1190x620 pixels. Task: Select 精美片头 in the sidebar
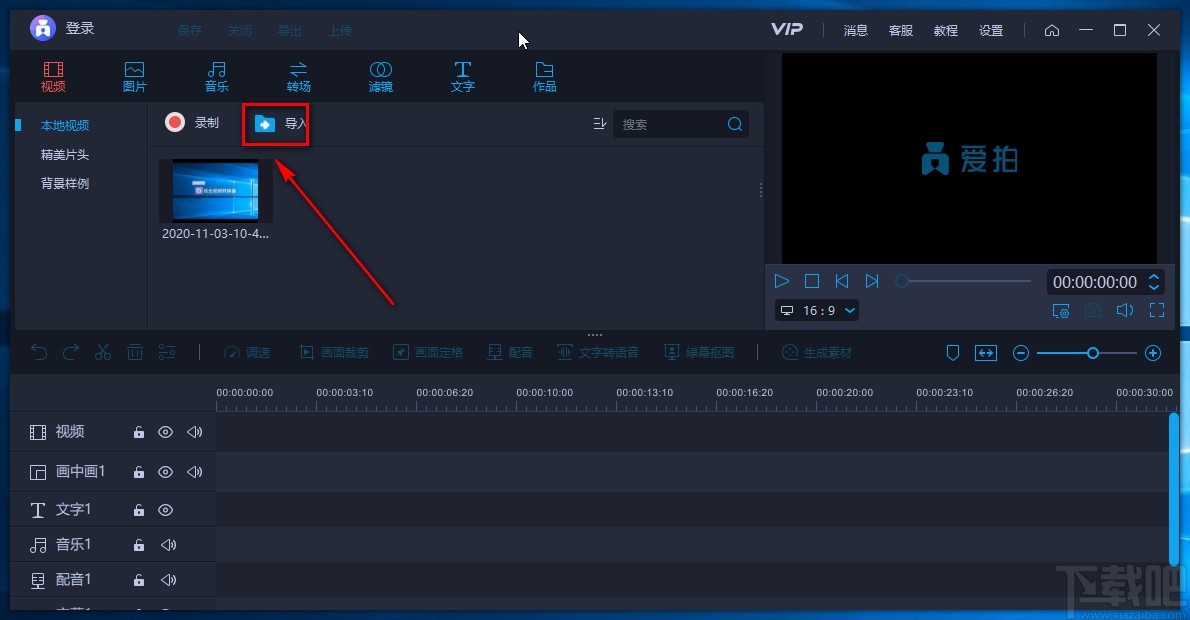pyautogui.click(x=65, y=154)
